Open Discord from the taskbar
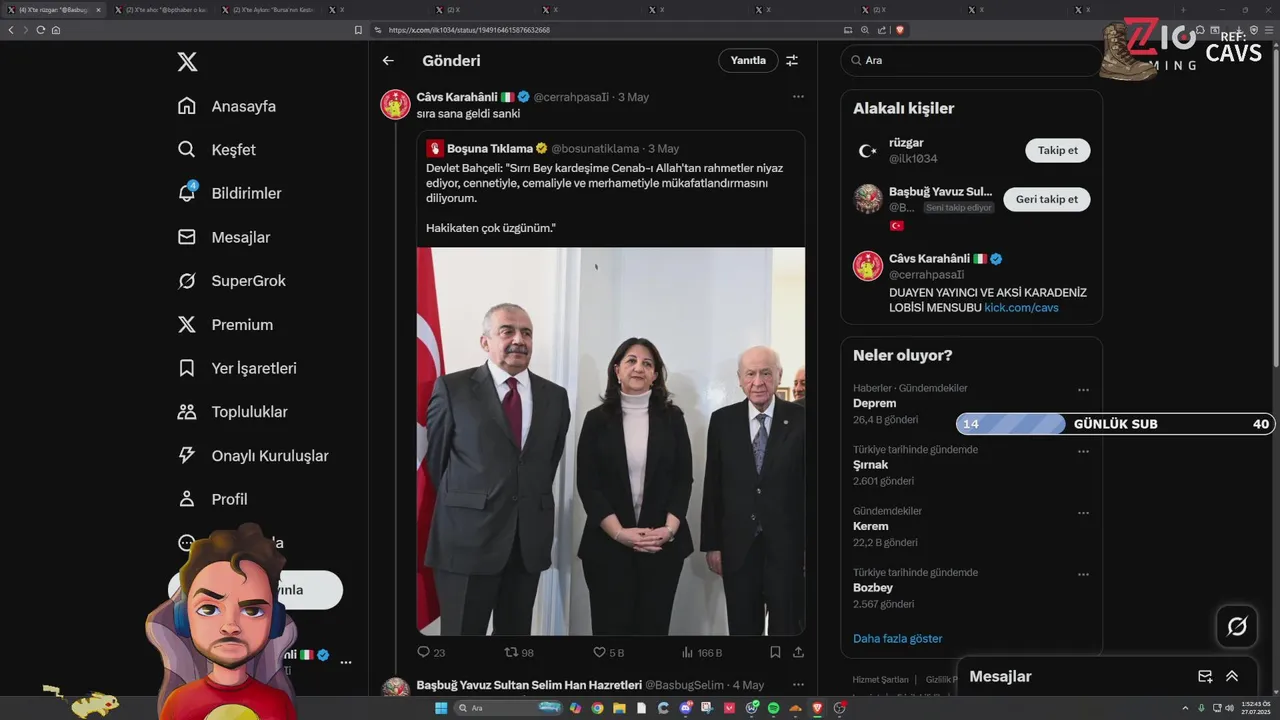This screenshot has height=720, width=1280. tap(685, 708)
